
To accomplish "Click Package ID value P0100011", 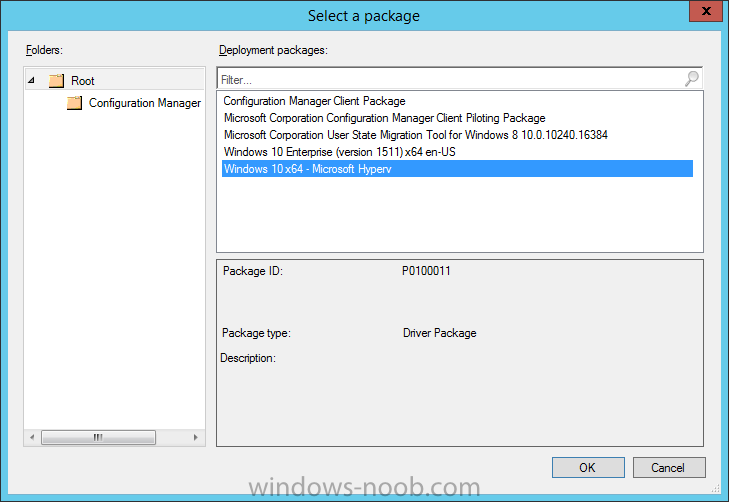I will [426, 271].
